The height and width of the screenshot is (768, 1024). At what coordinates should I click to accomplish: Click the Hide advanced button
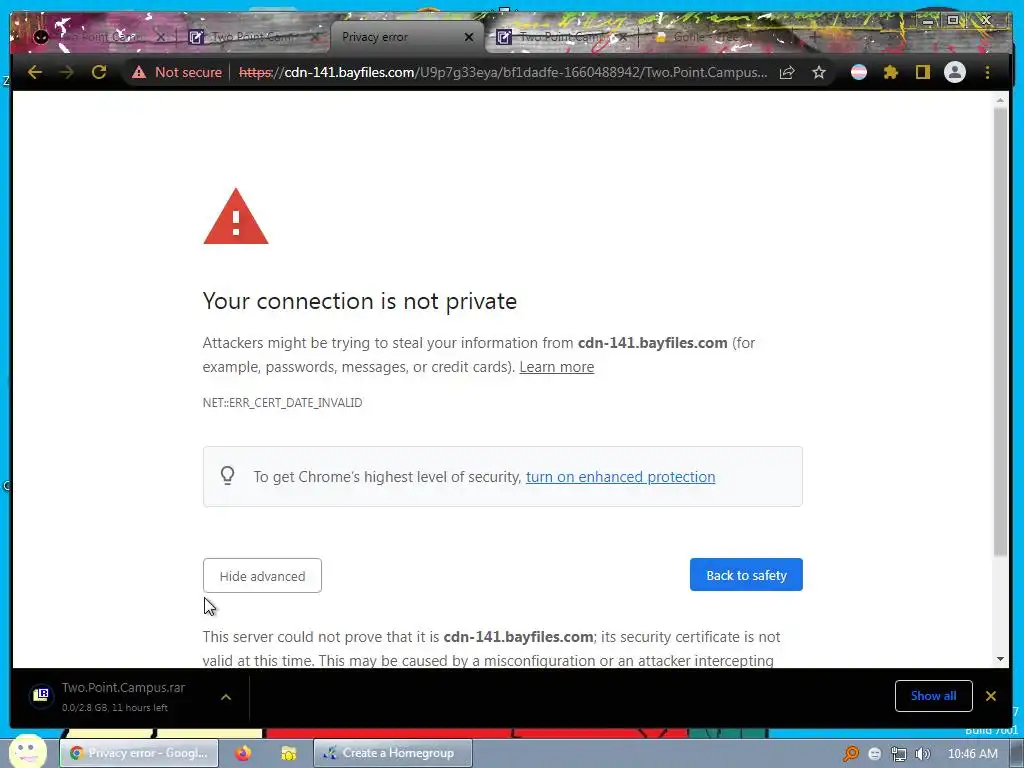click(262, 575)
